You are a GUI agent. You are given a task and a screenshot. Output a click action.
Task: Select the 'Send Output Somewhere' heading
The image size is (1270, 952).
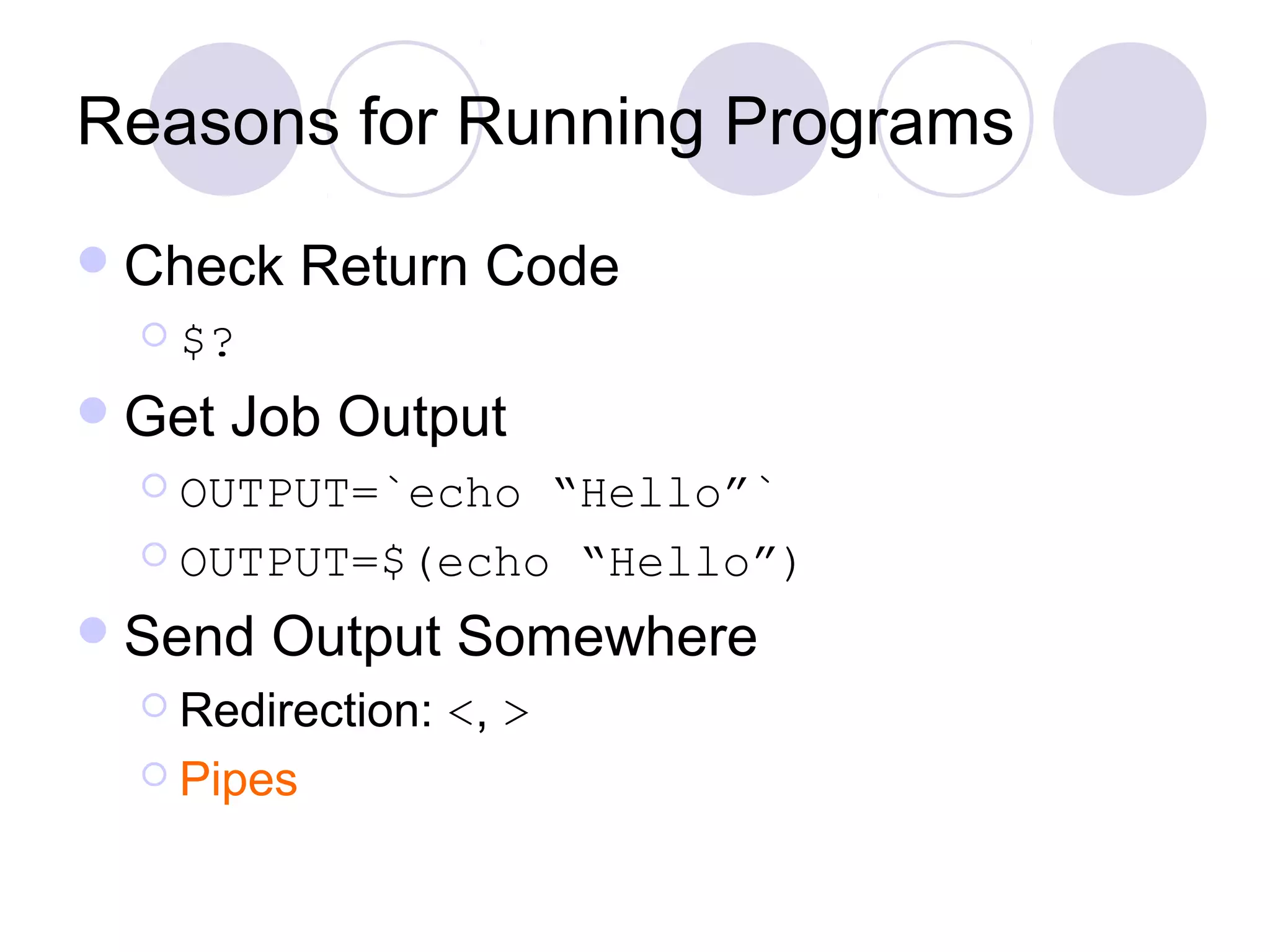(440, 637)
